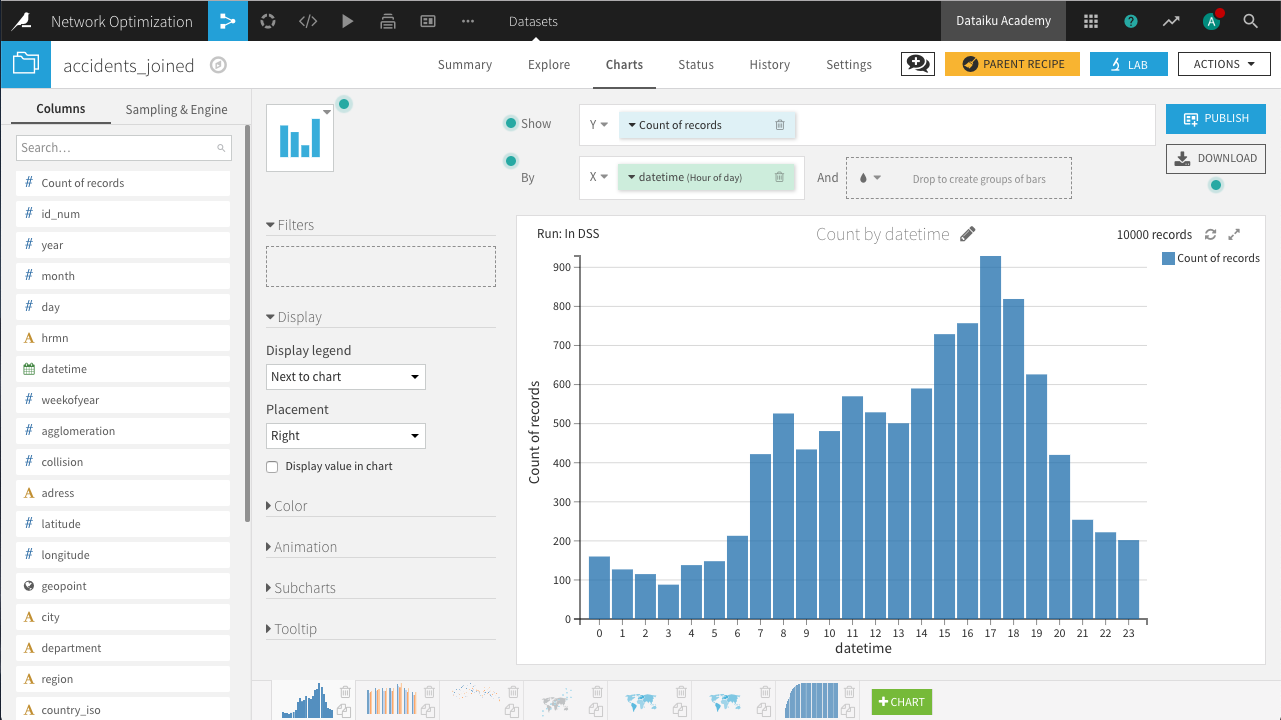Remove Count of records from Y axis
1281x720 pixels.
click(x=780, y=125)
